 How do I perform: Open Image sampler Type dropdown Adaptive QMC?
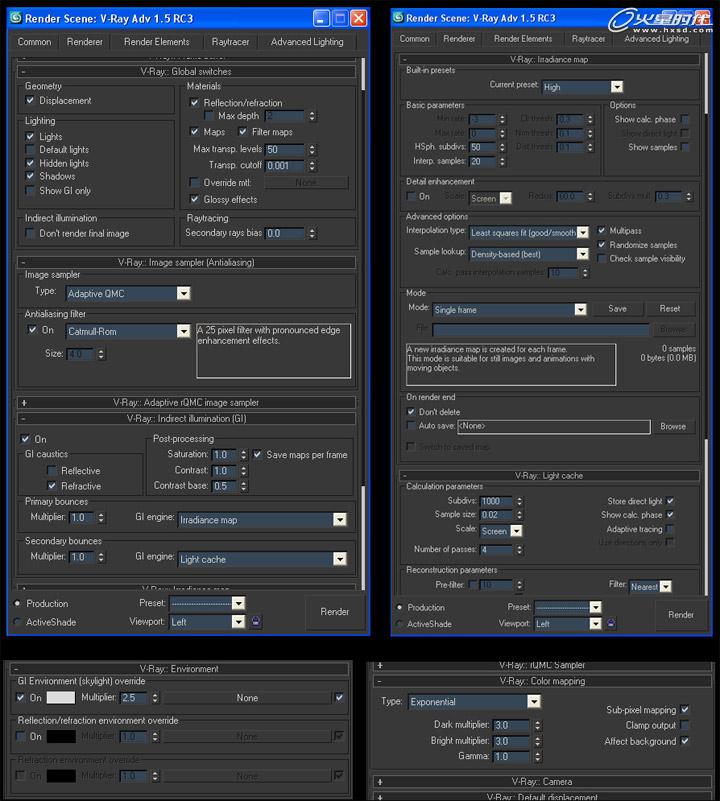click(128, 293)
